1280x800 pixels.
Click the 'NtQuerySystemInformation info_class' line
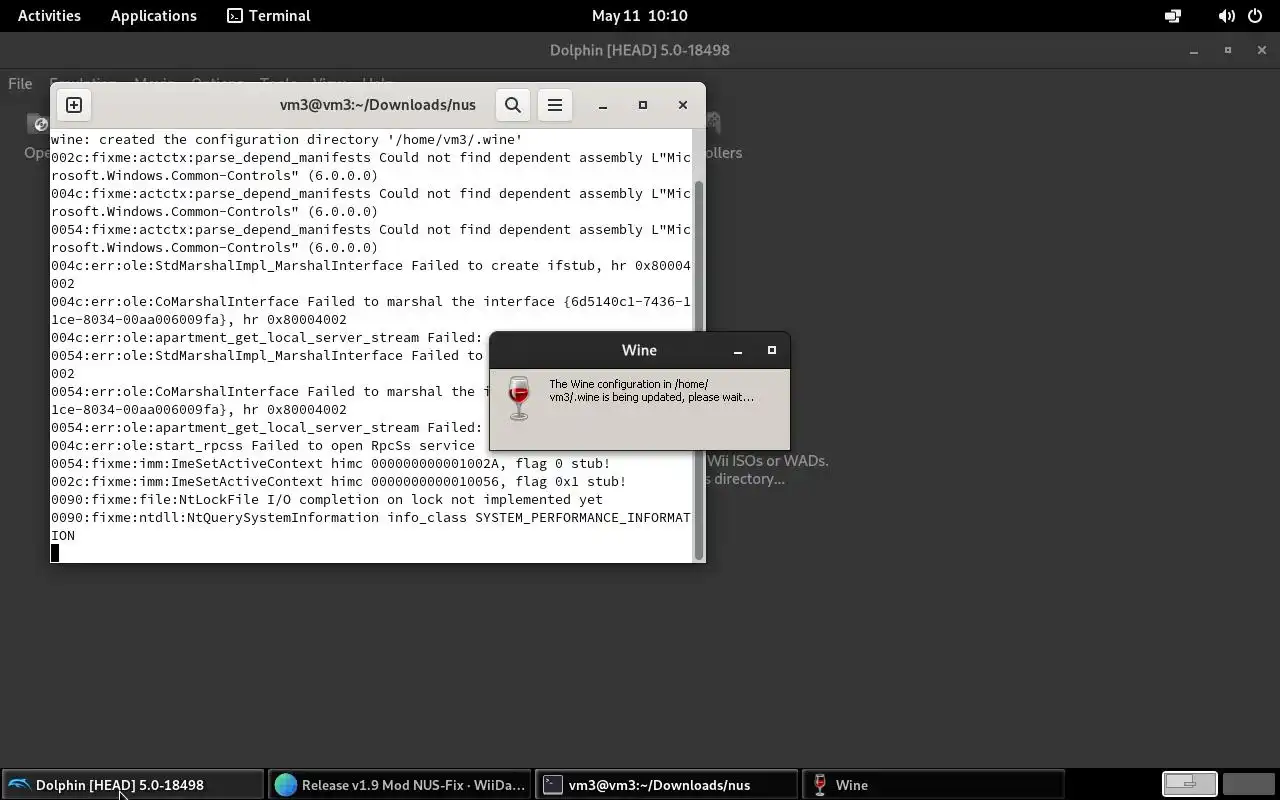pyautogui.click(x=371, y=527)
